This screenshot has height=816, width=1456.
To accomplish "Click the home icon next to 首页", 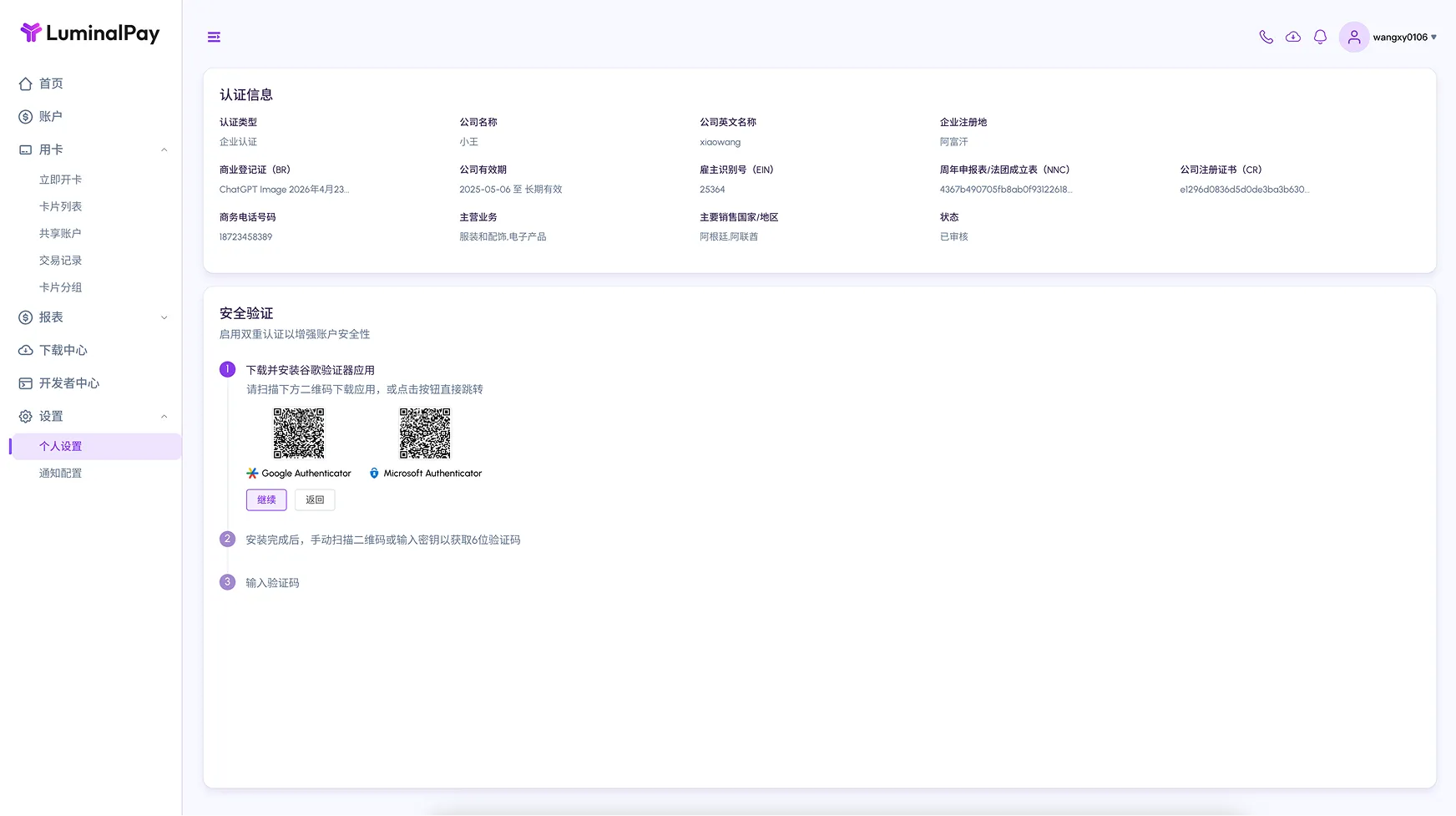I will (x=26, y=84).
